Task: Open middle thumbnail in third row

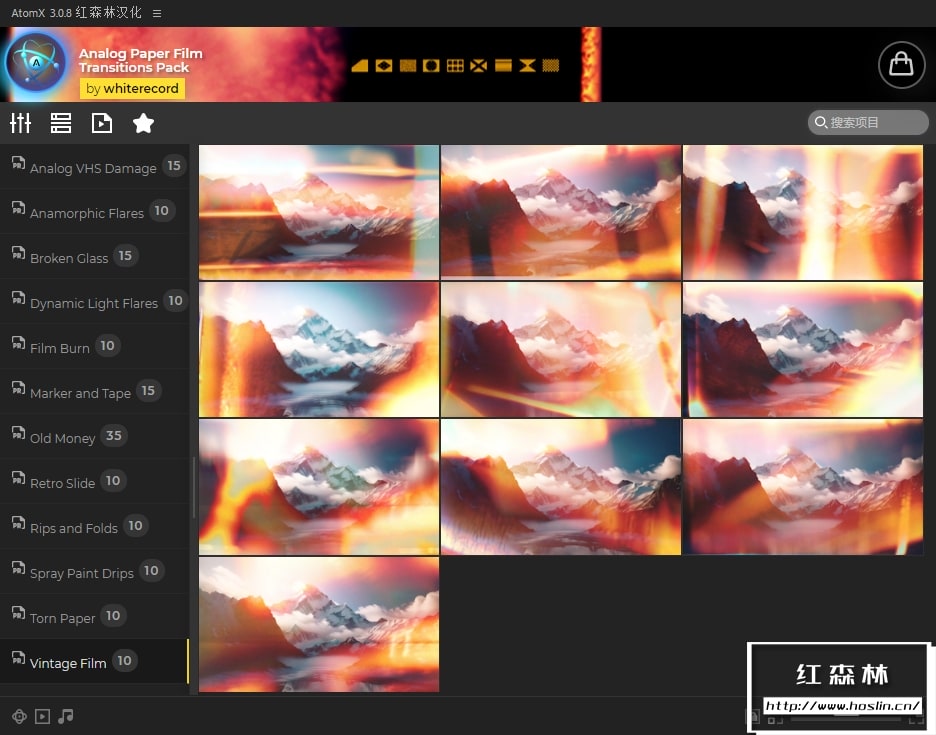Action: (561, 487)
